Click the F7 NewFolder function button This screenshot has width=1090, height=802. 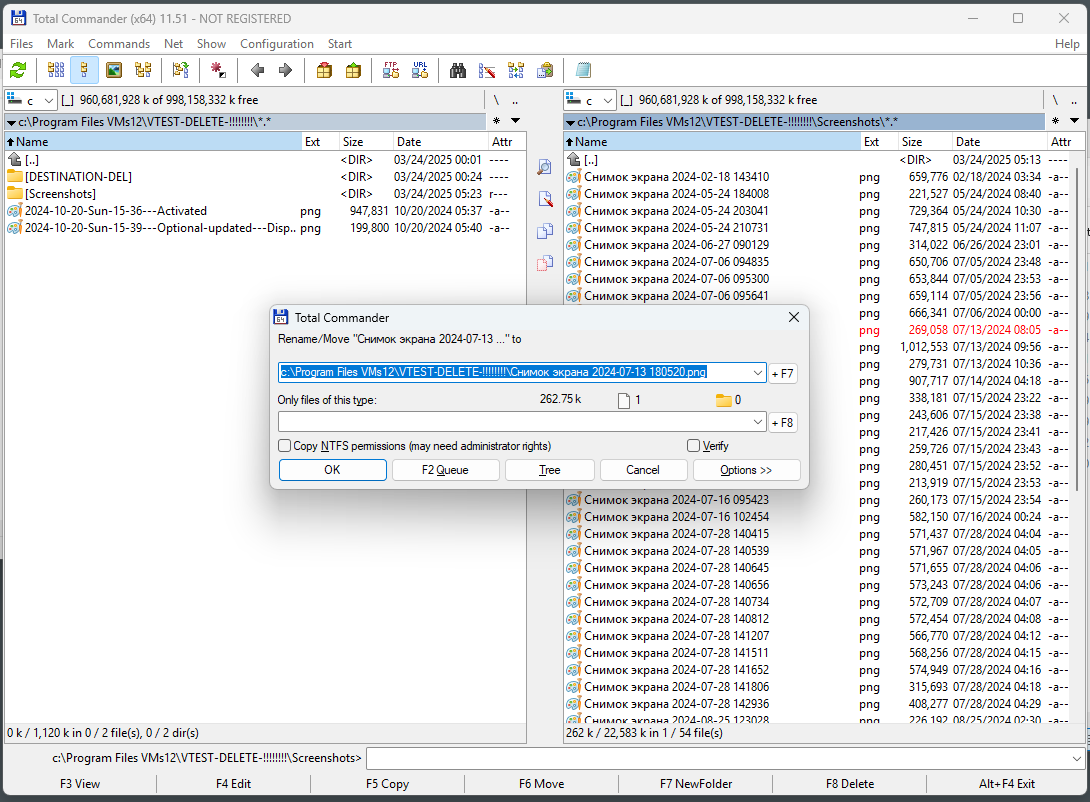[x=696, y=784]
